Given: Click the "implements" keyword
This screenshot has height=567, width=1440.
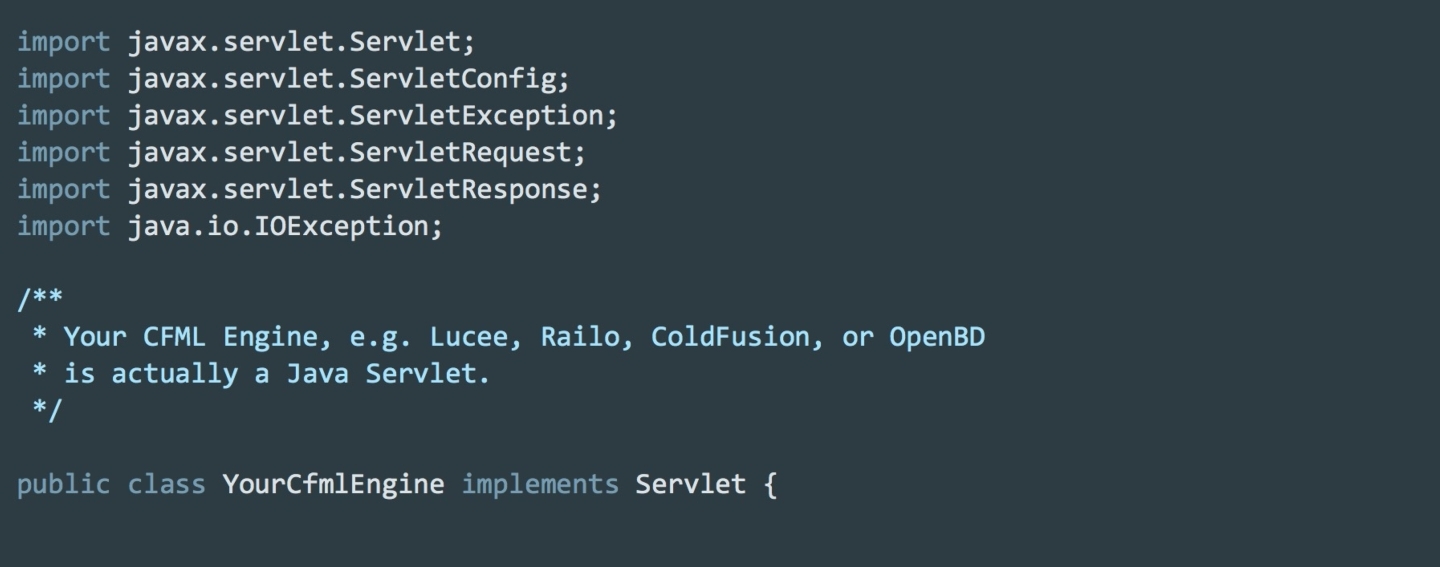Looking at the screenshot, I should point(540,485).
